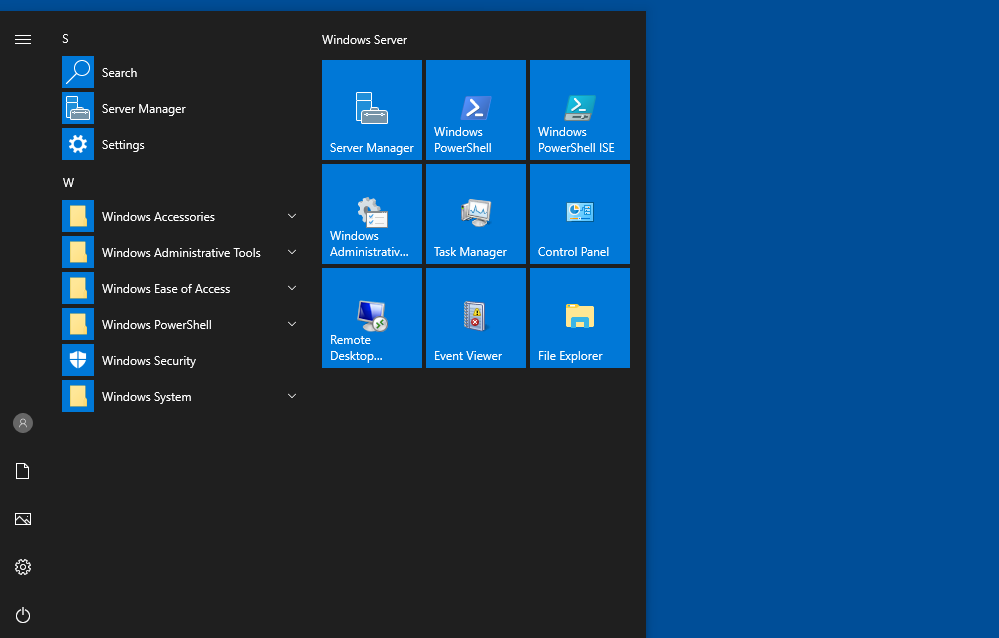Launch the Windows PowerShell tile
999x638 pixels.
click(475, 110)
